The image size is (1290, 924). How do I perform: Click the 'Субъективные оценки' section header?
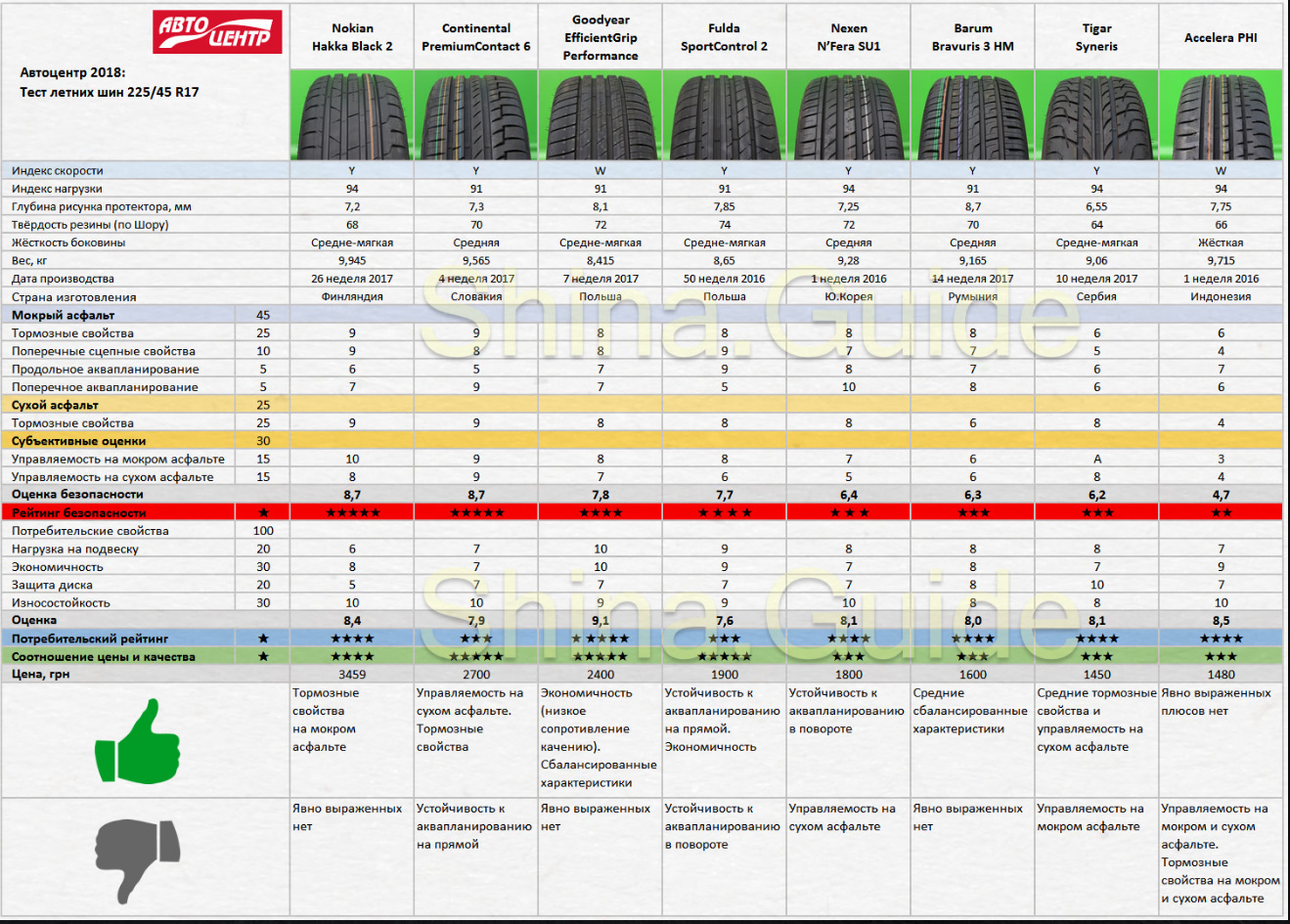pos(78,441)
